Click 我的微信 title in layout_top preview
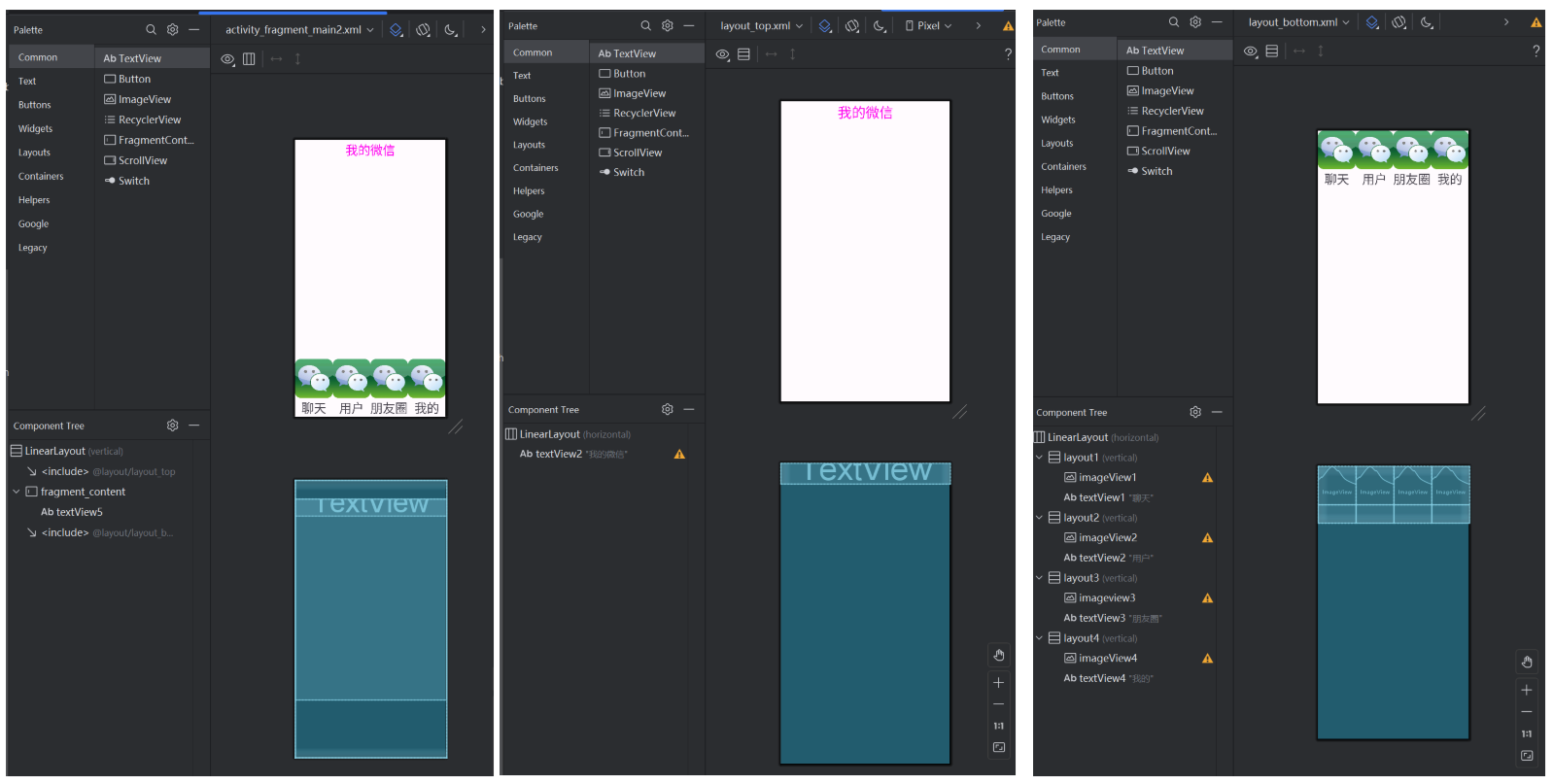Viewport: 1553px width, 784px height. 865,114
